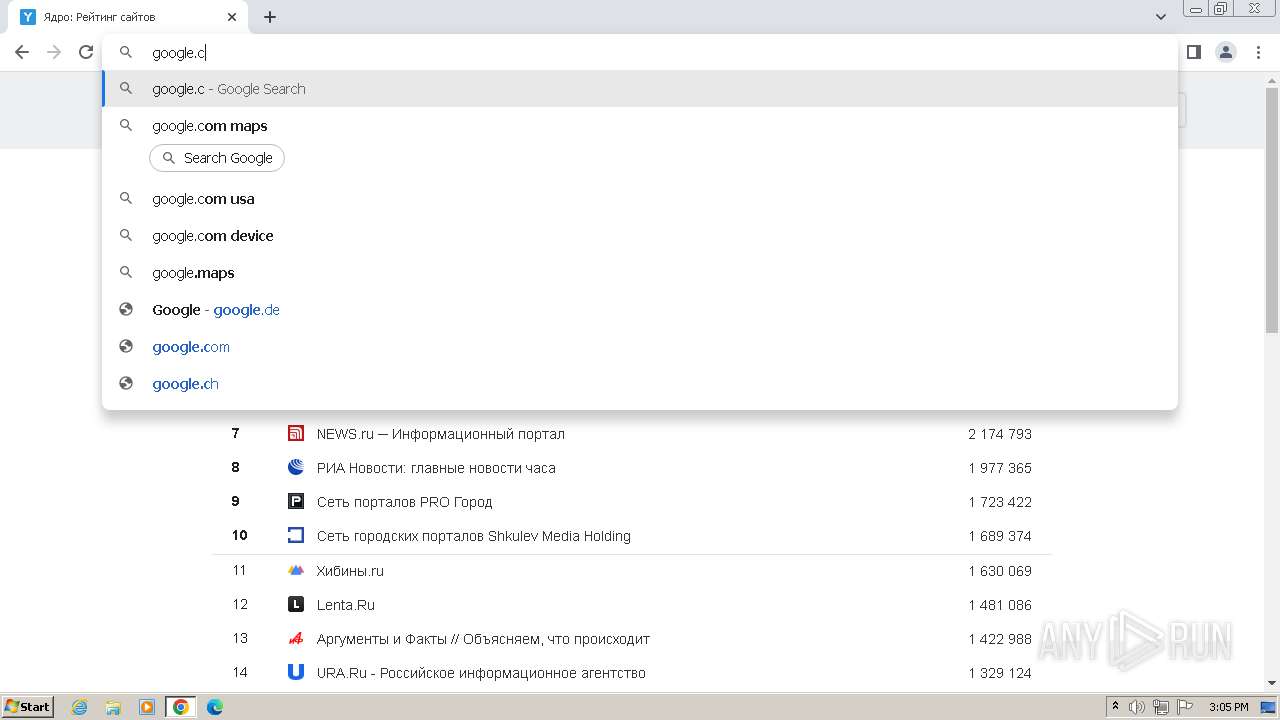Open the Windows Start menu
1280x720 pixels.
[28, 706]
